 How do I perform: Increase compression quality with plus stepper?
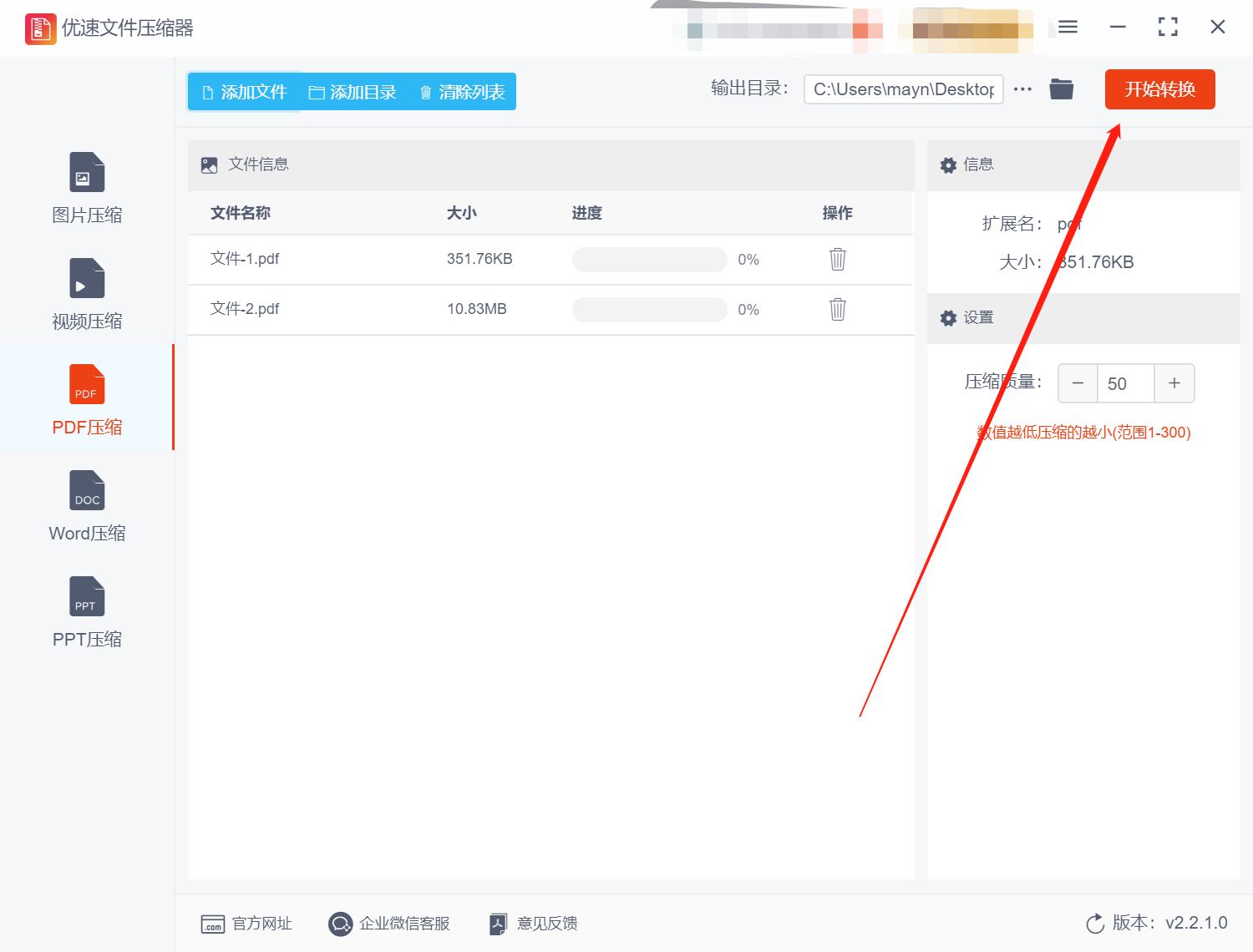coord(1174,382)
